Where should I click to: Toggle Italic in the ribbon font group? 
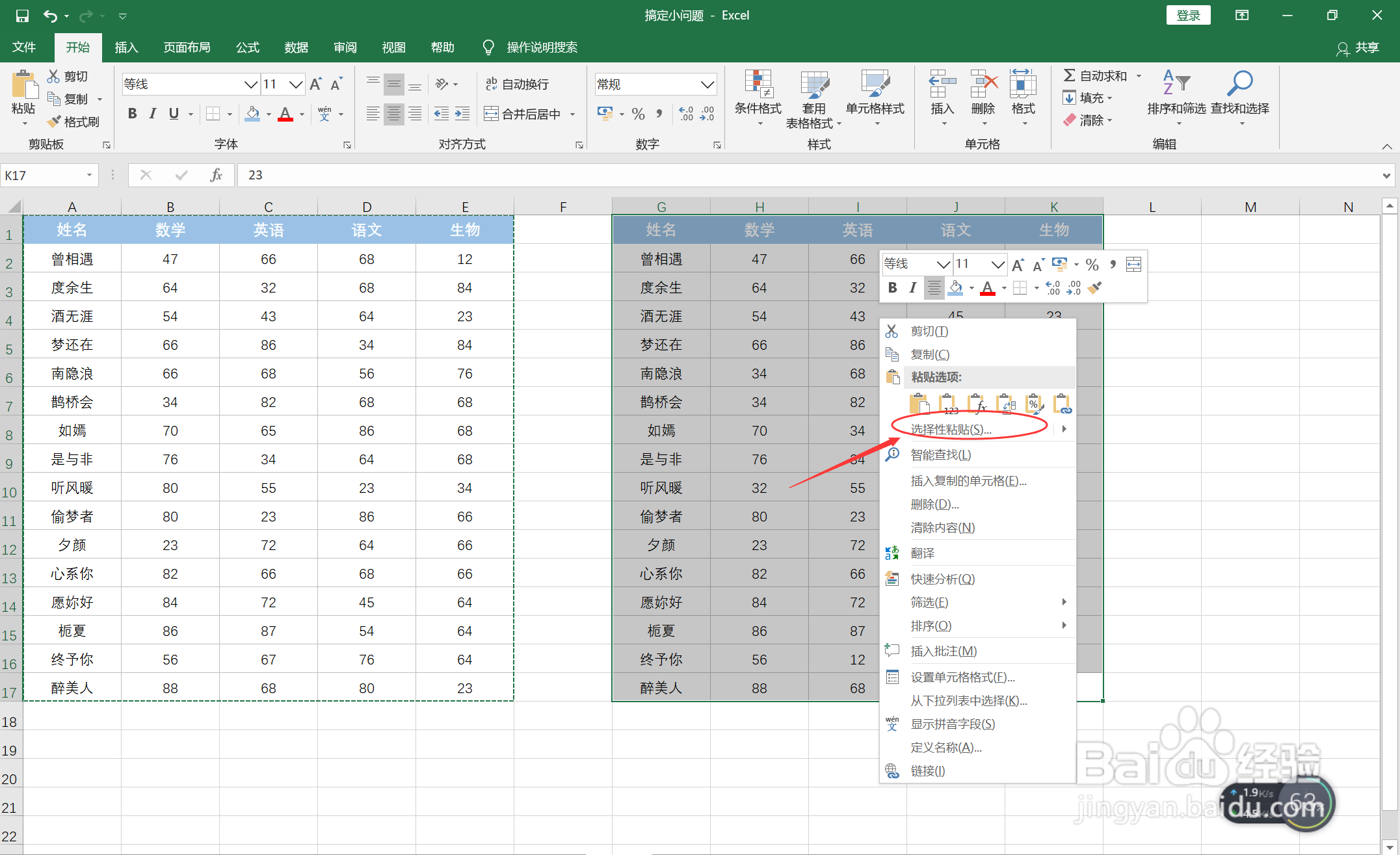coord(153,114)
